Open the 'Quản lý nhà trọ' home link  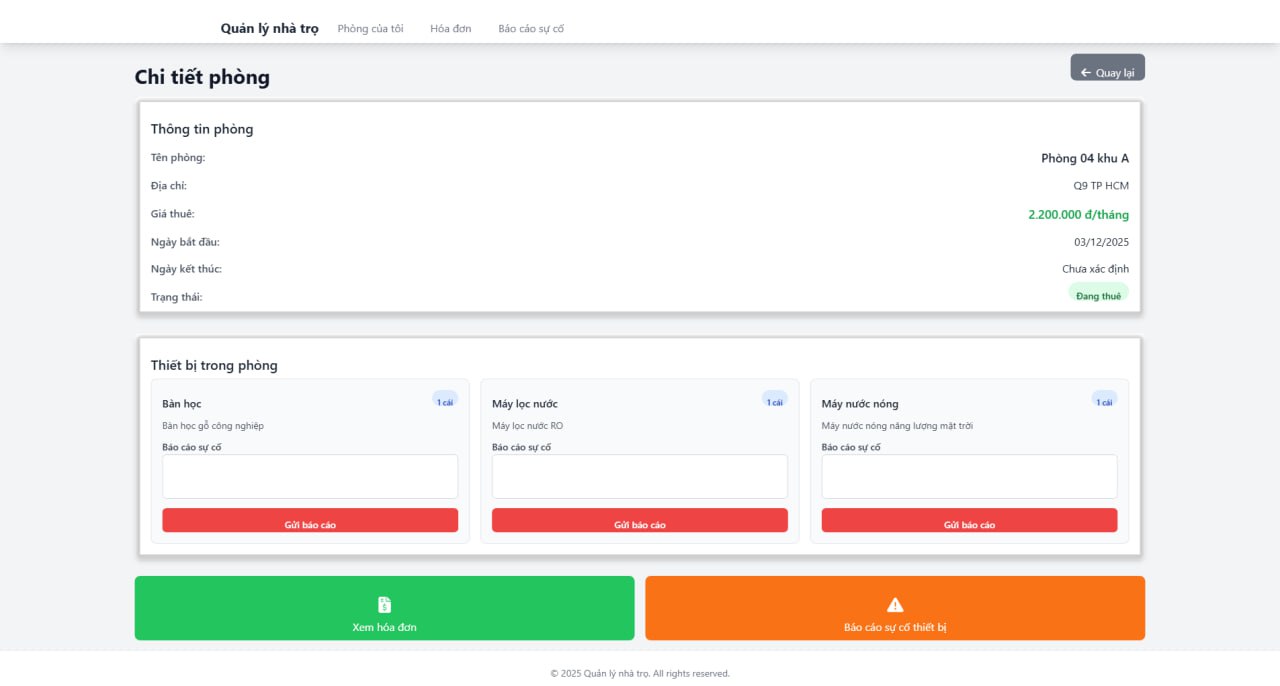click(x=269, y=28)
